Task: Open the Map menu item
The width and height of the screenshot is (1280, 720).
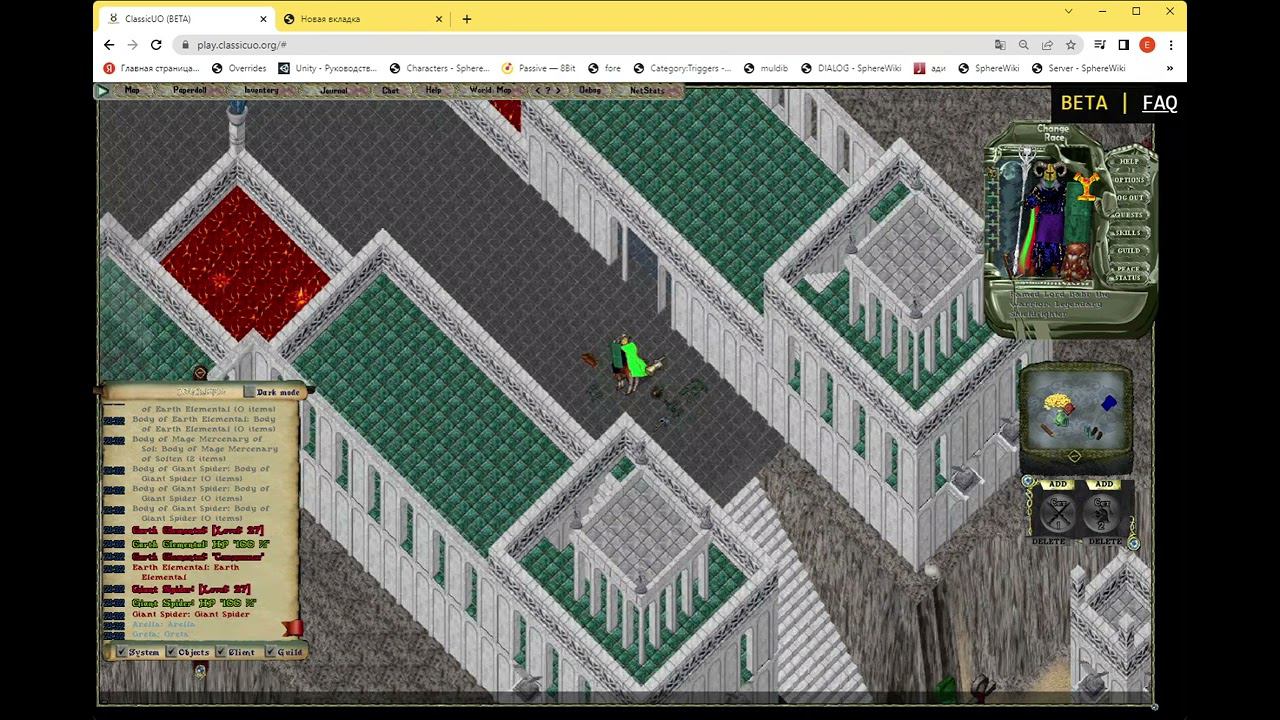Action: (132, 91)
